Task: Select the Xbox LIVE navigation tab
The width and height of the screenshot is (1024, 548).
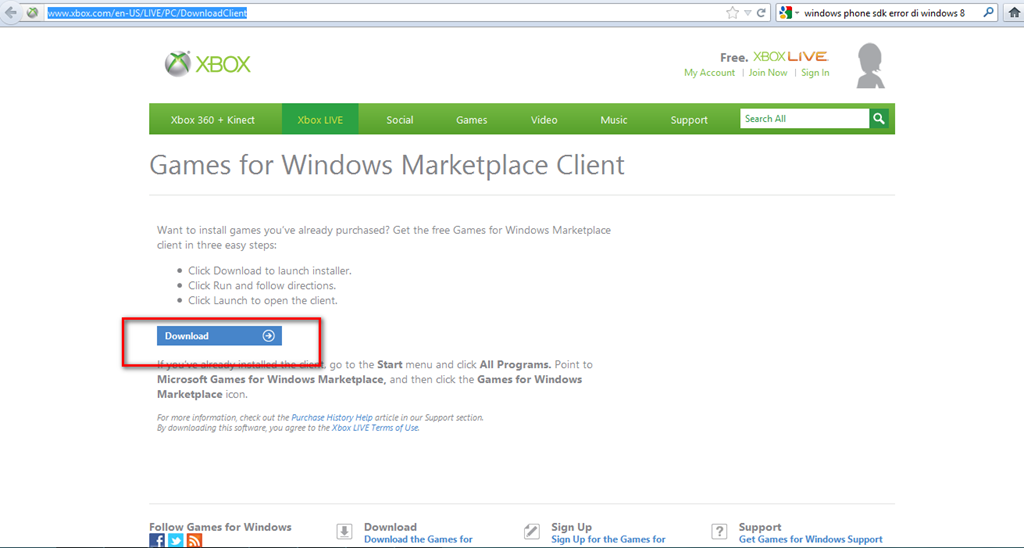Action: click(320, 120)
